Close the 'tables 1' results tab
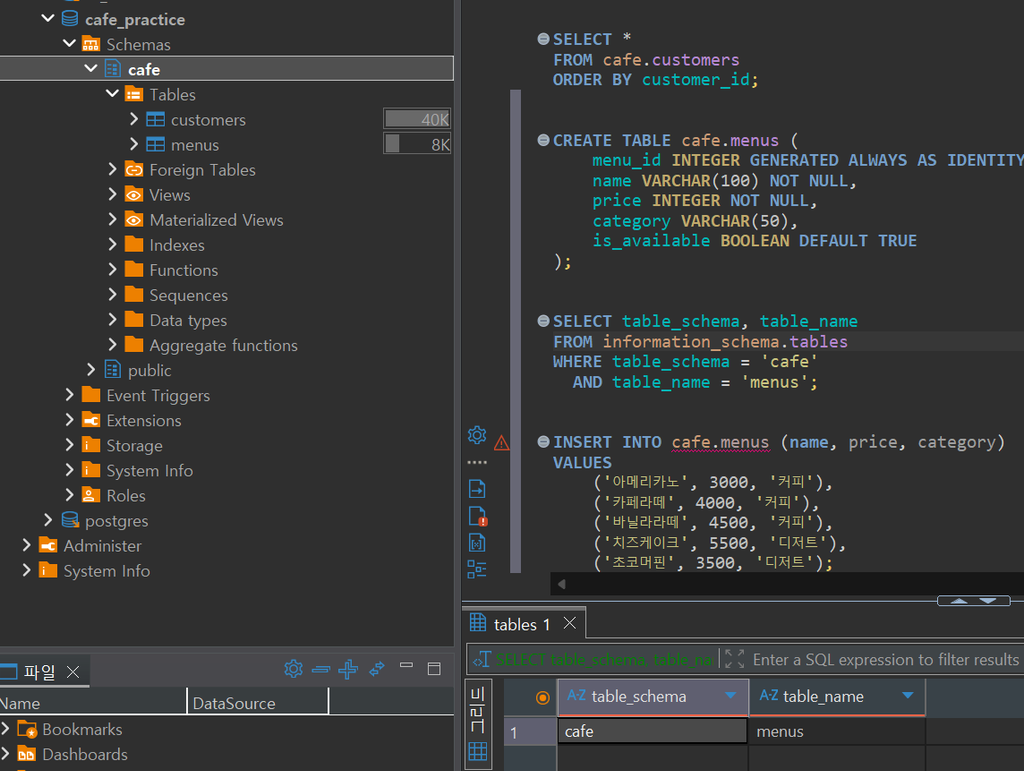This screenshot has height=771, width=1024. point(569,623)
